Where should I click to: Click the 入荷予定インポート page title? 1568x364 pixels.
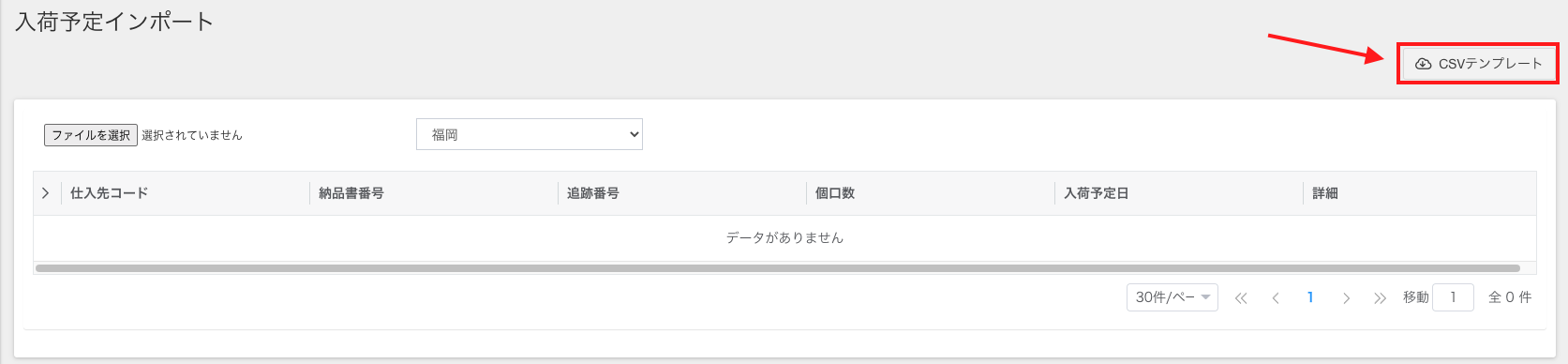click(x=114, y=22)
